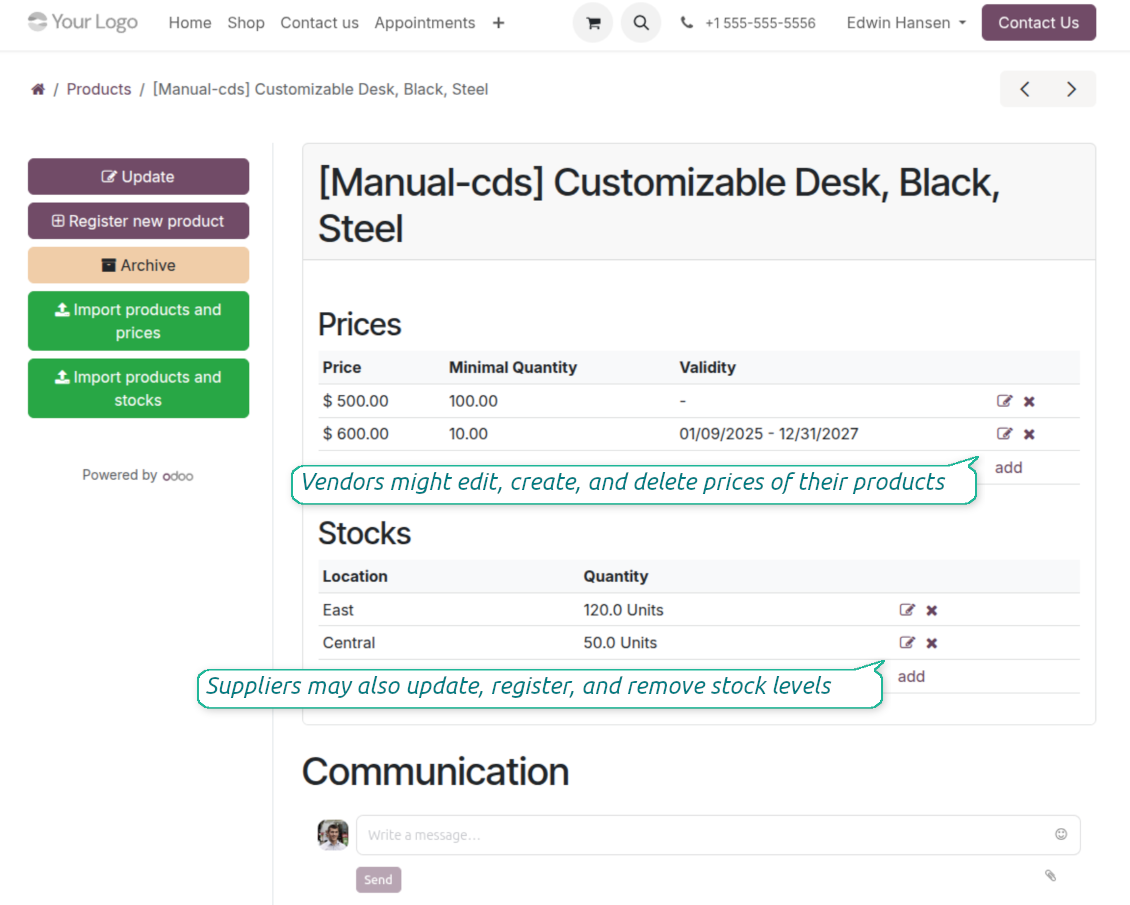Click Import products and stocks button
This screenshot has height=905, width=1130.
[x=138, y=388]
